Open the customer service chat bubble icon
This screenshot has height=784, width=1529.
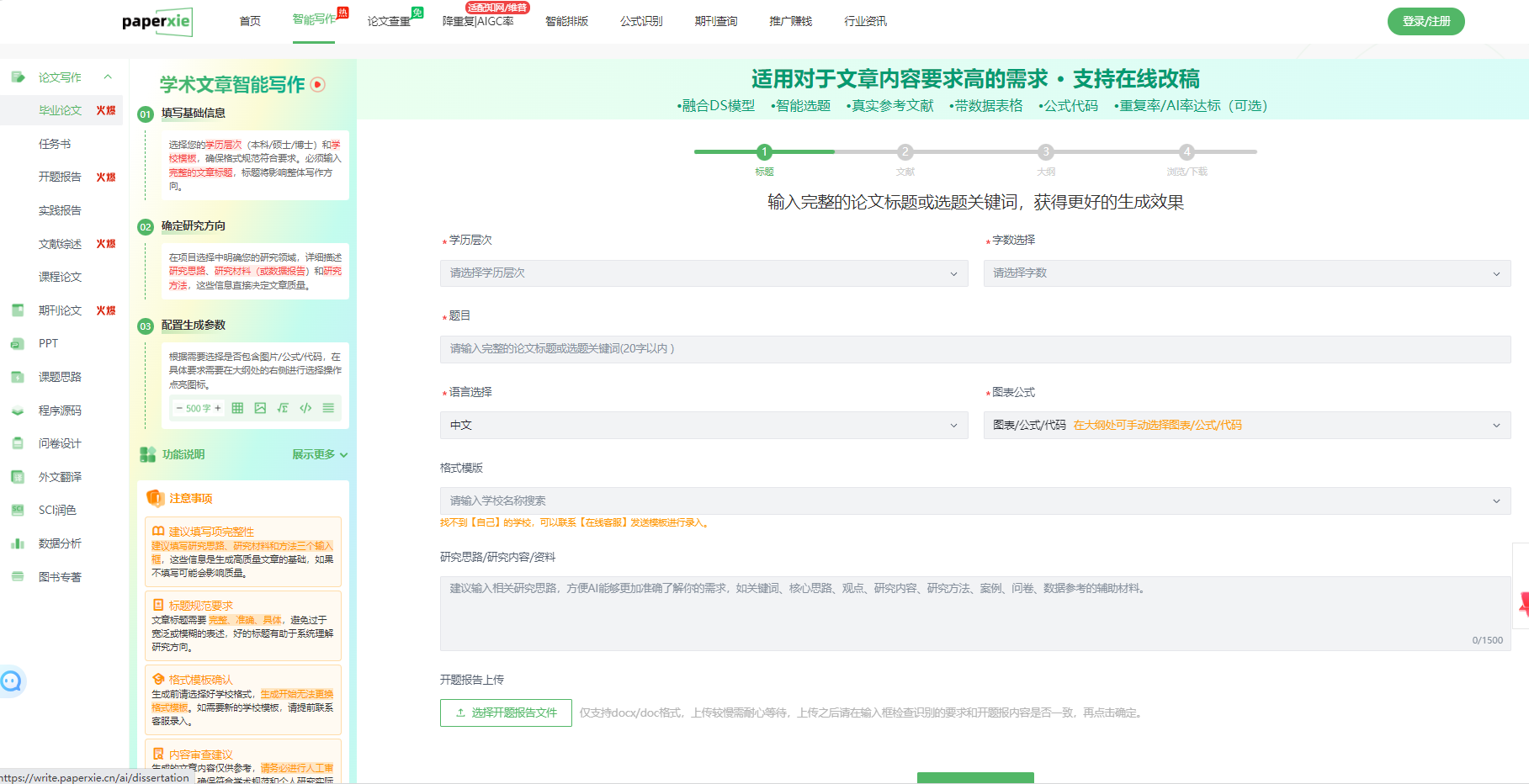[x=12, y=681]
